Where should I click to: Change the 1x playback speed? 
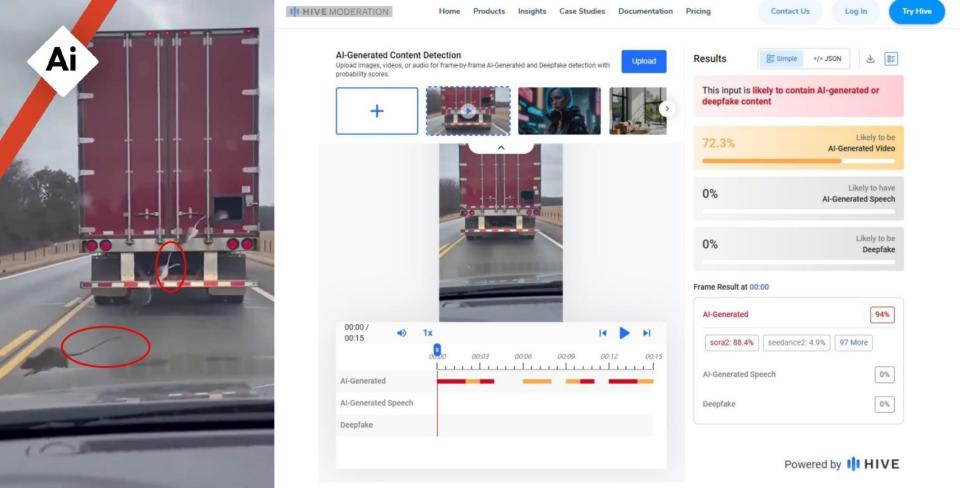[x=427, y=333]
